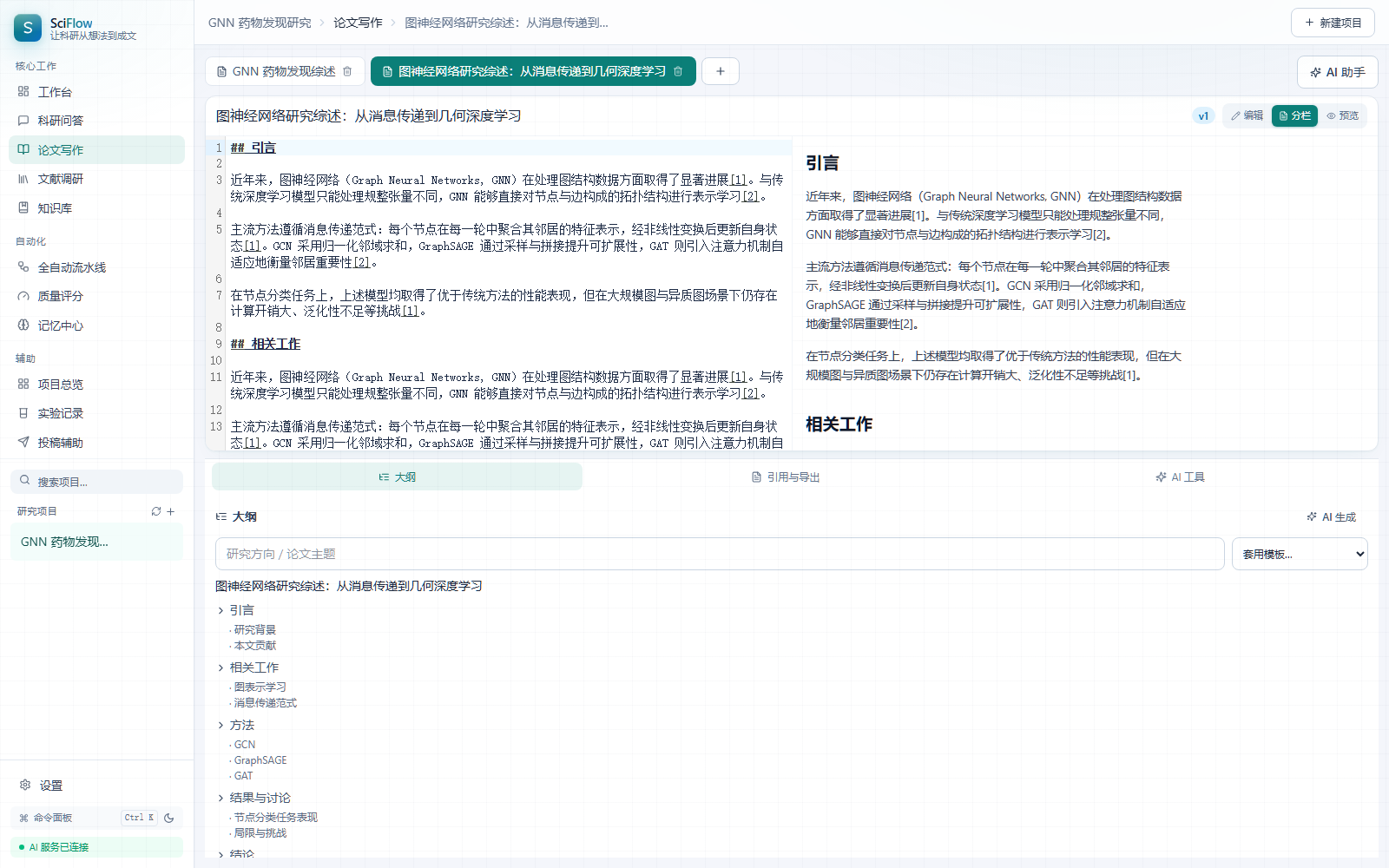Click the v1 version badge

click(x=1203, y=115)
